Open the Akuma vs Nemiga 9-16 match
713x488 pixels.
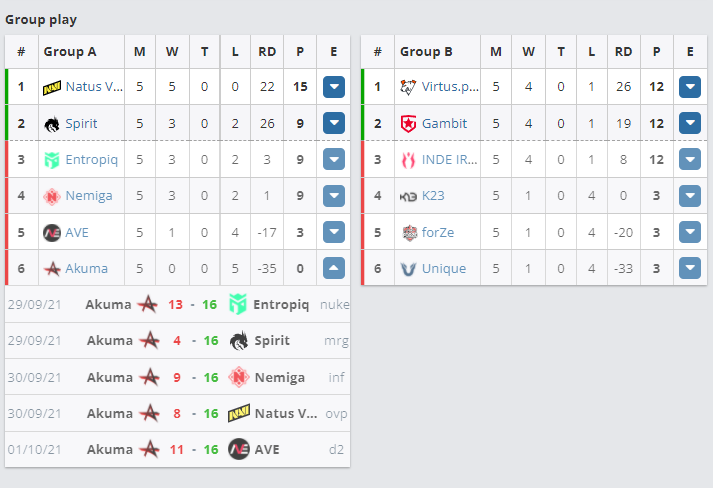tap(177, 377)
